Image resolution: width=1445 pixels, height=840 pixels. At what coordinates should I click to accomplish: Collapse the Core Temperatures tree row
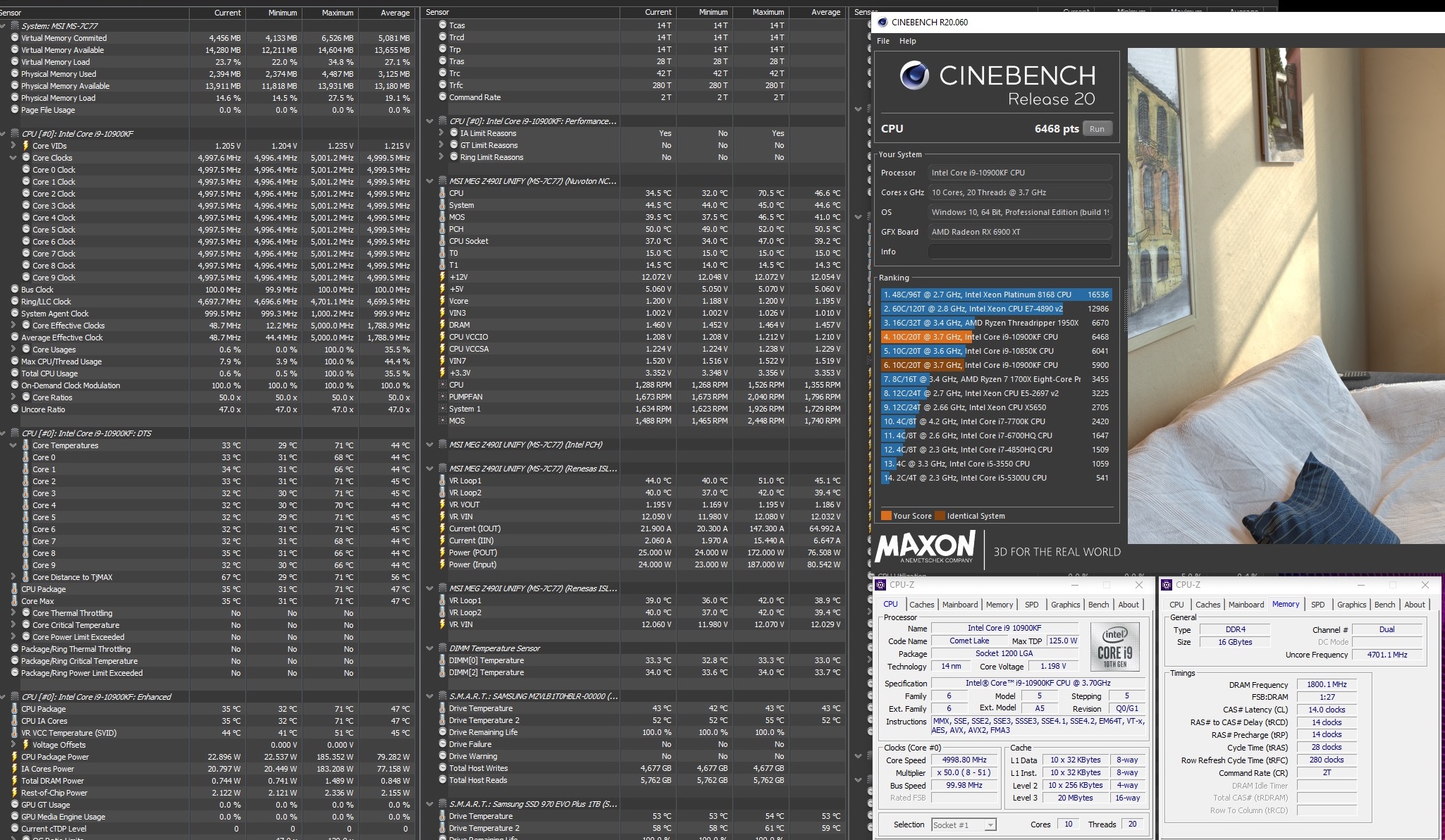(x=13, y=445)
